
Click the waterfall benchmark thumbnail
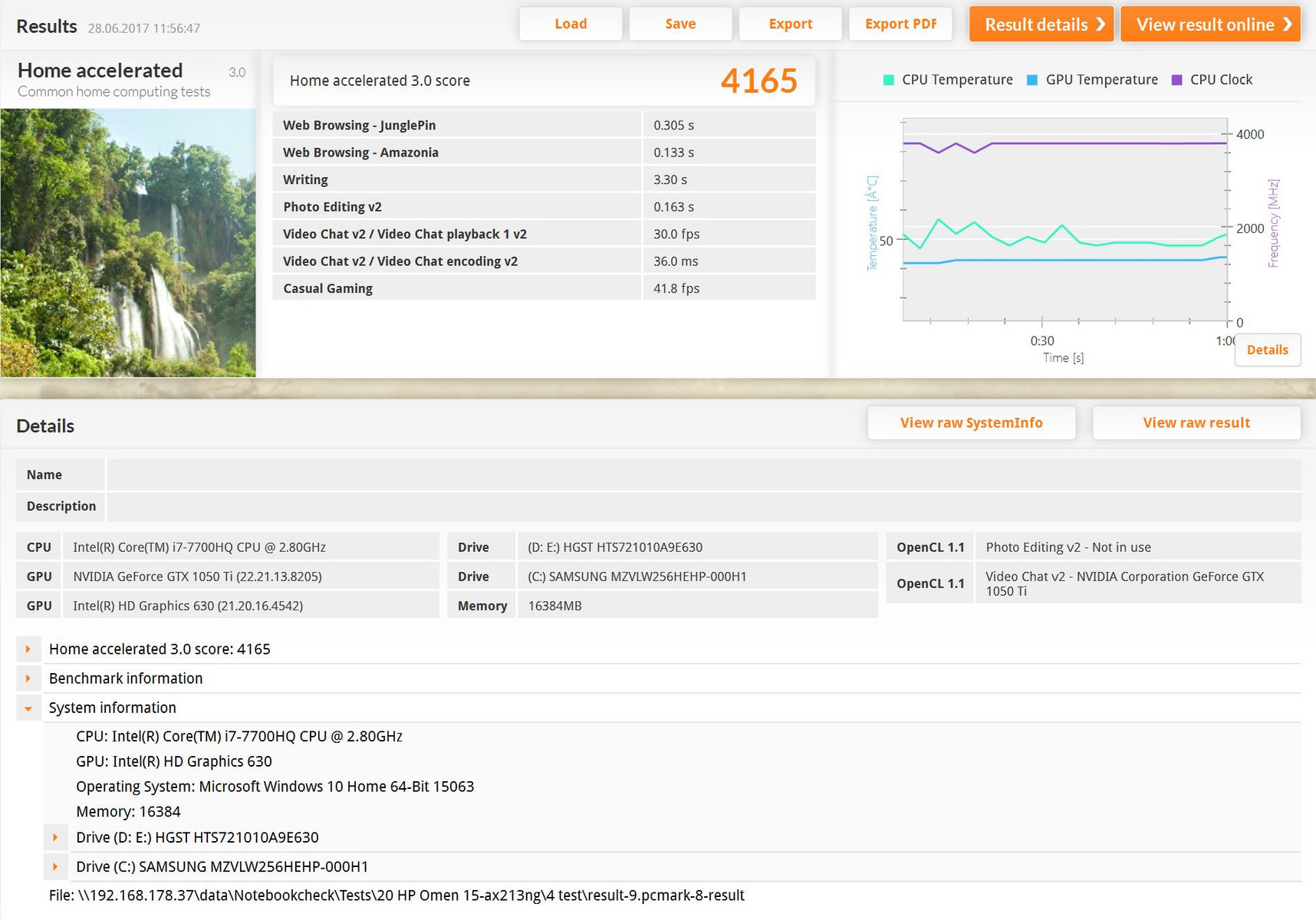pos(128,242)
